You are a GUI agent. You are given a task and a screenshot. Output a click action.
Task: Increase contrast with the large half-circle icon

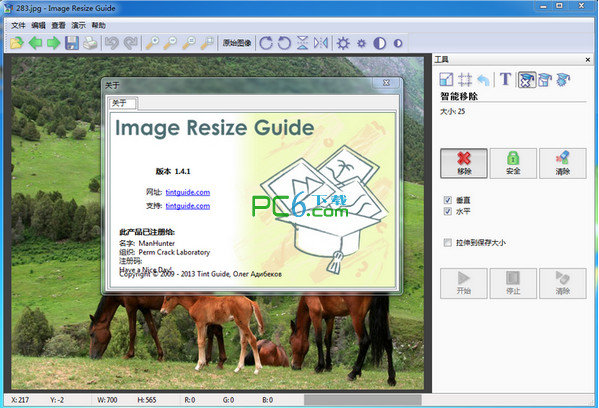[380, 43]
